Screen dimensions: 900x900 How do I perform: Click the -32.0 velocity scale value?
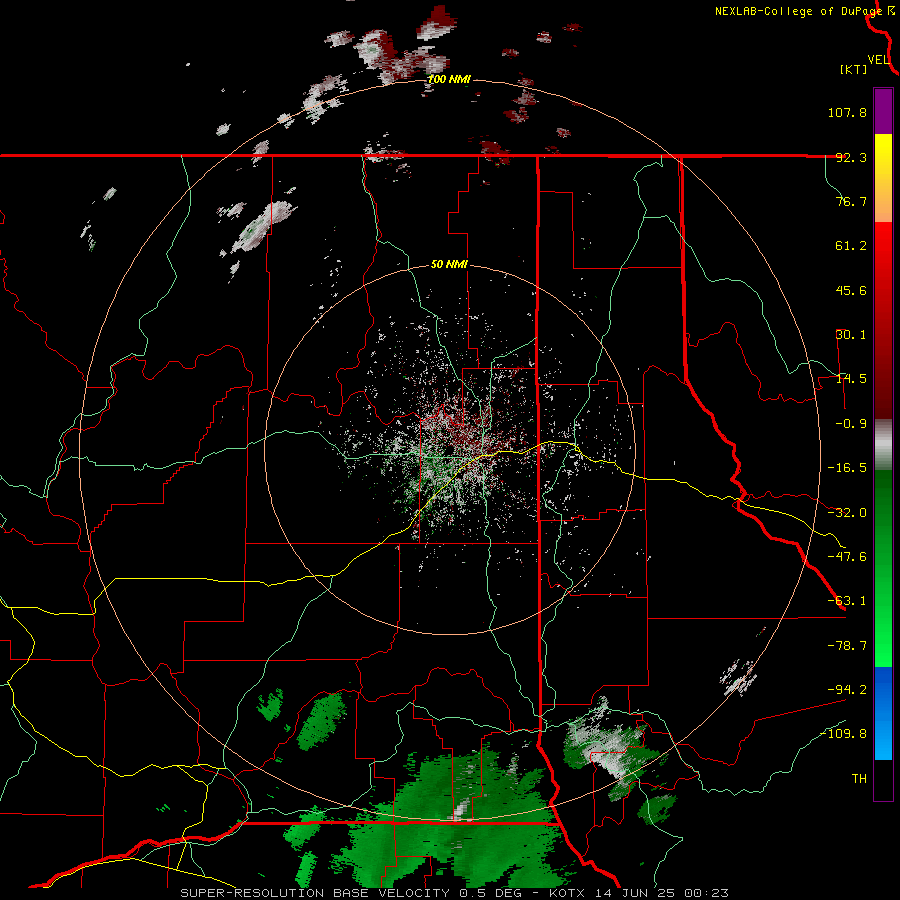[x=847, y=513]
